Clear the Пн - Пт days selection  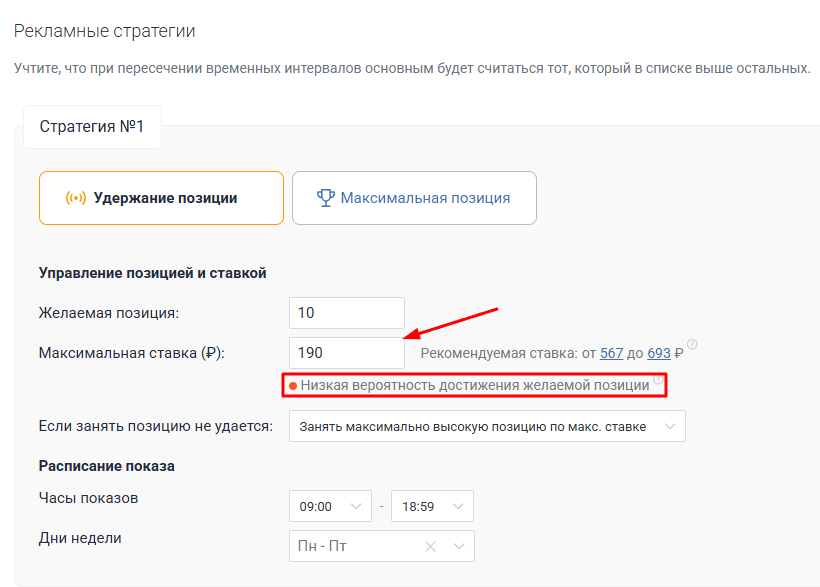coord(430,547)
